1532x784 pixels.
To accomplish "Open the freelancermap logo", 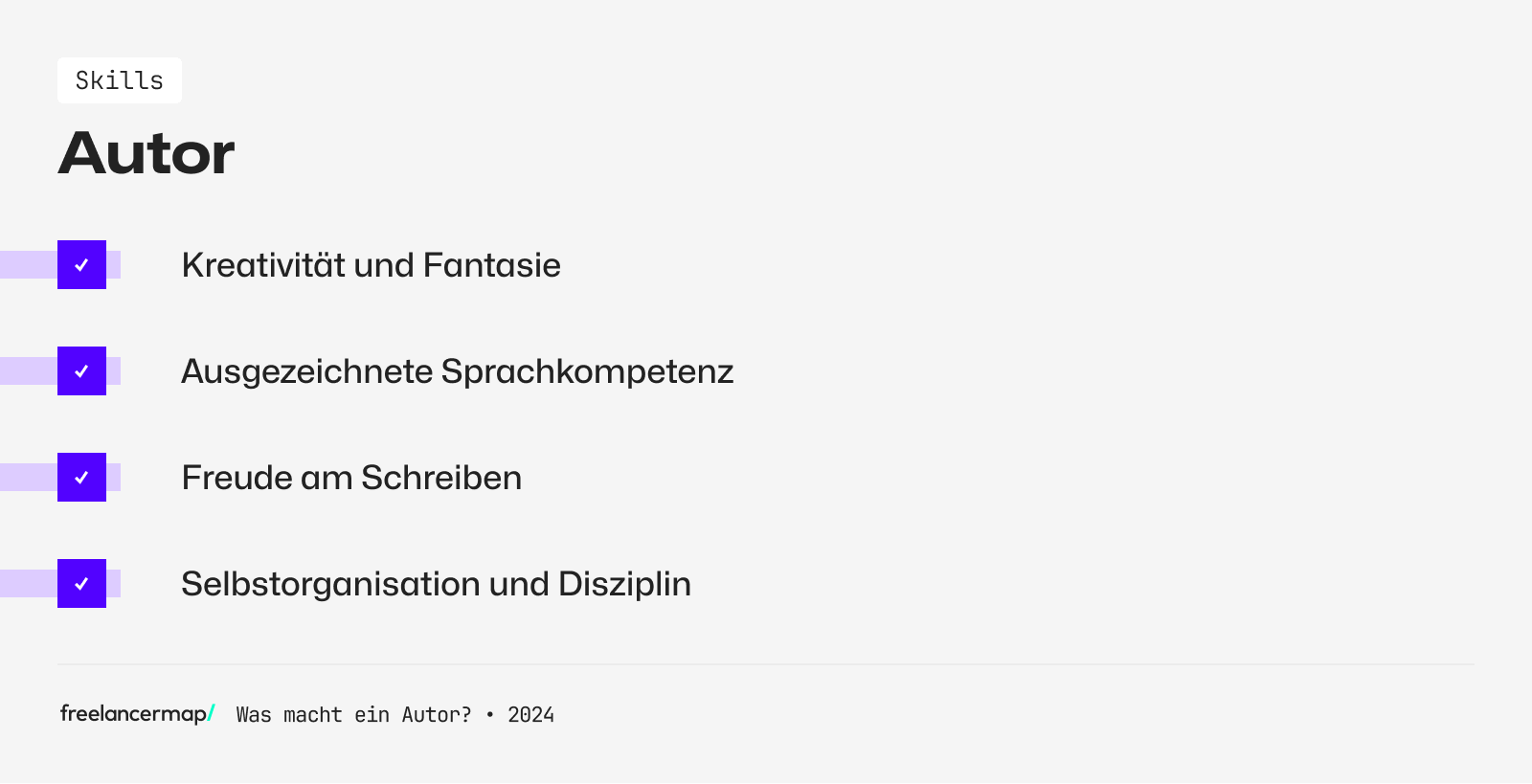I will pyautogui.click(x=133, y=713).
